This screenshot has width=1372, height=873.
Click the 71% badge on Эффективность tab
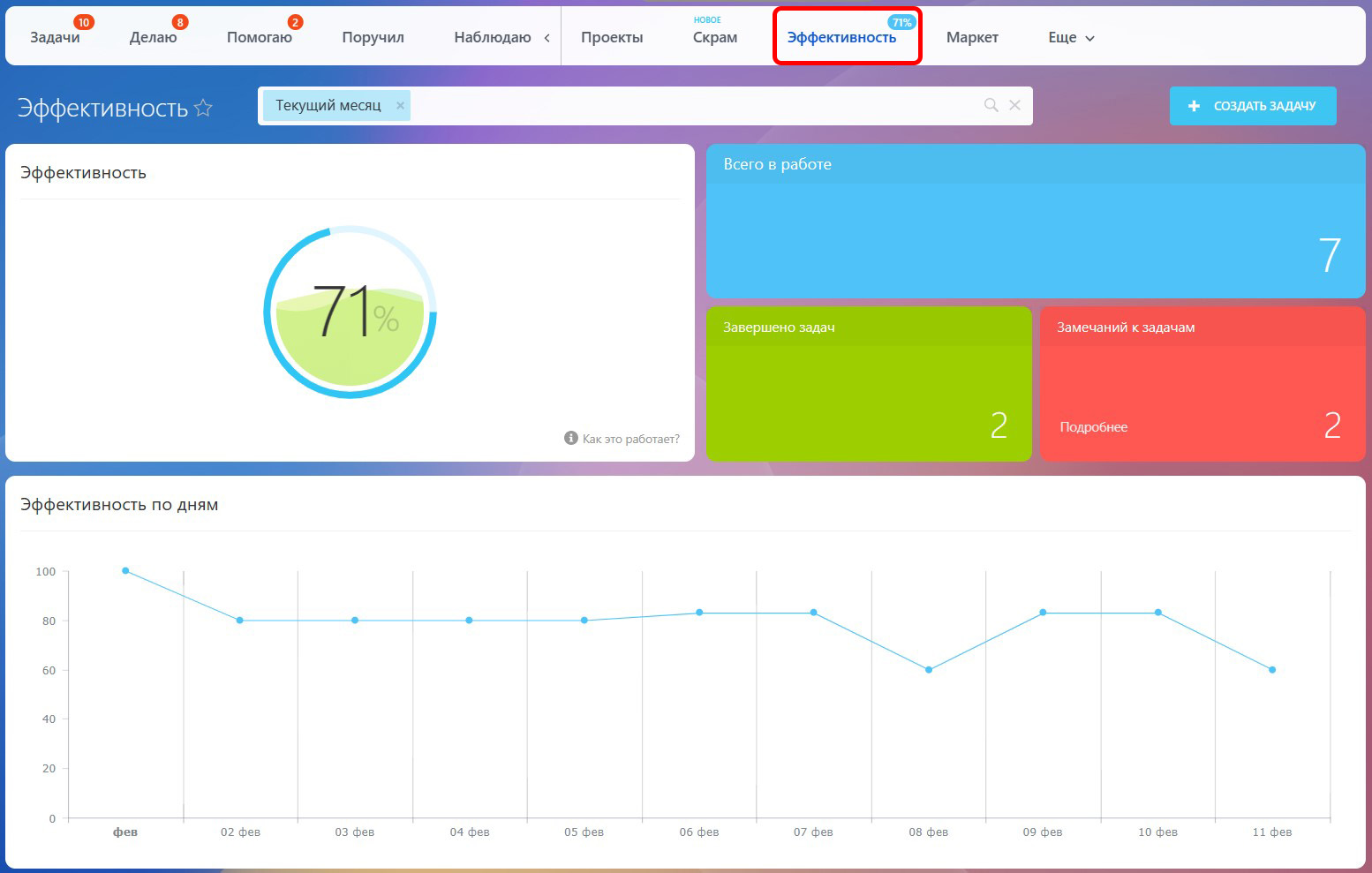[x=901, y=22]
